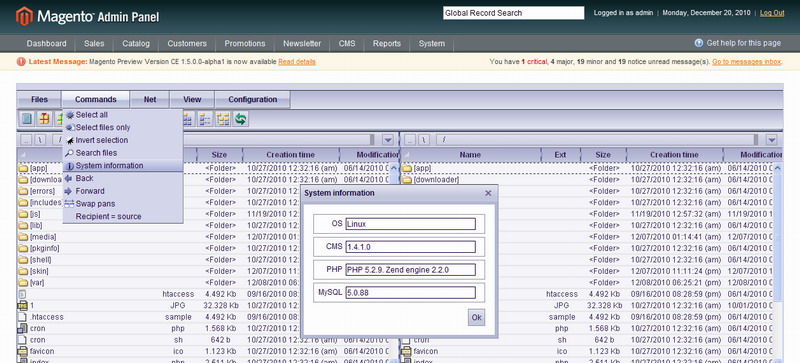The image size is (800, 363).
Task: Choose Recipient = source menu entry
Action: (122, 216)
